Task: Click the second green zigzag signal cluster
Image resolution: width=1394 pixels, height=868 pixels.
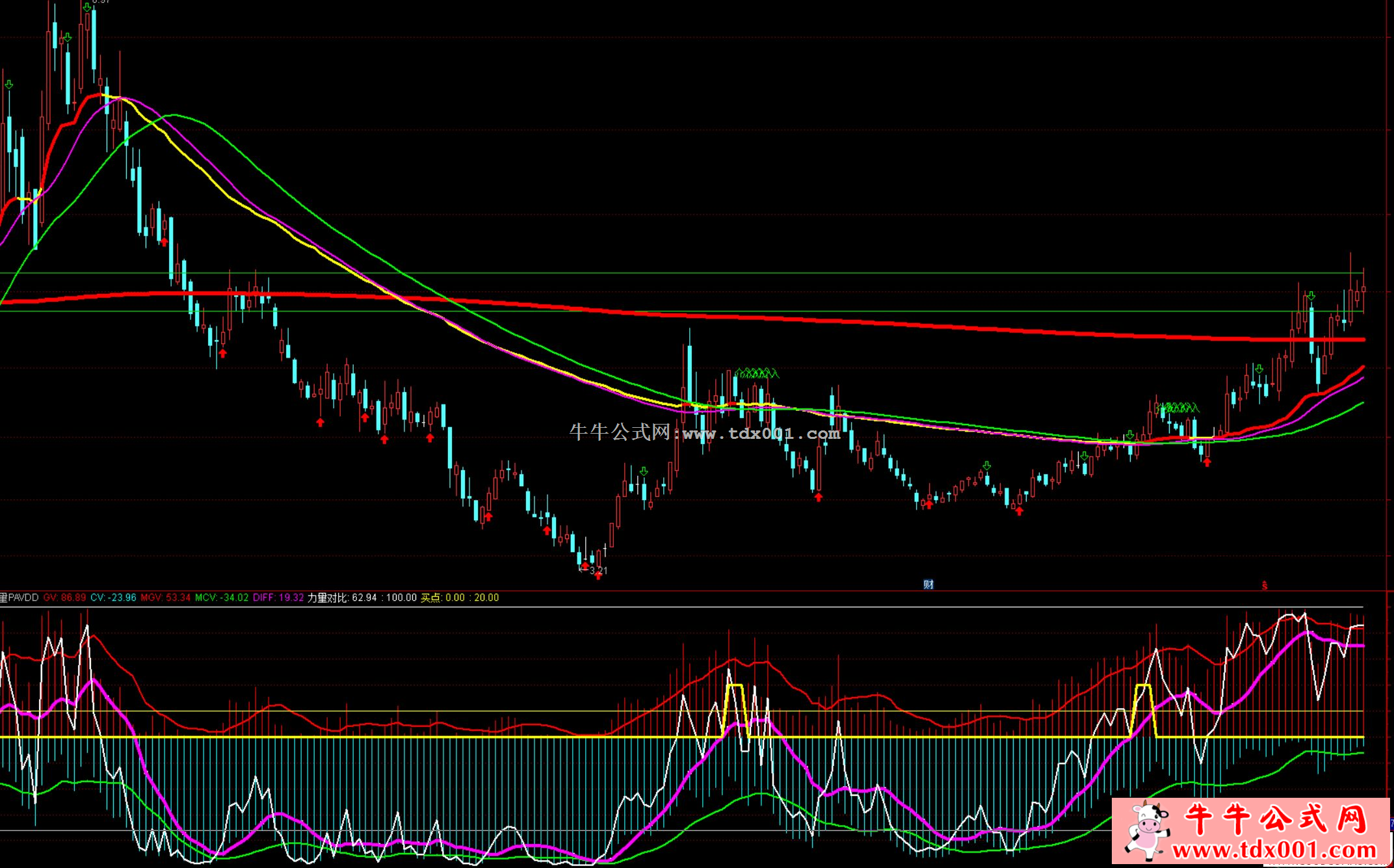Action: 1179,408
